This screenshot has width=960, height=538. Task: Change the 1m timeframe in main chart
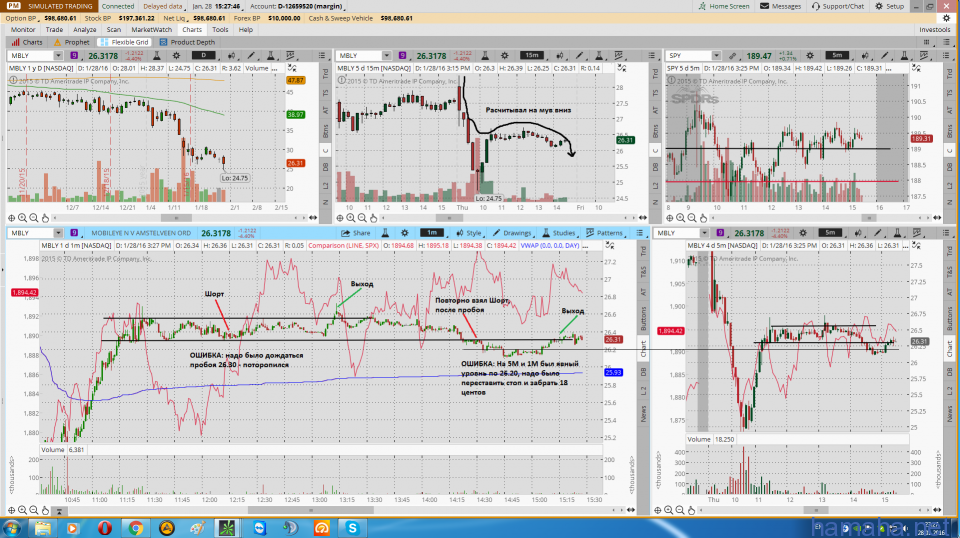tap(432, 233)
